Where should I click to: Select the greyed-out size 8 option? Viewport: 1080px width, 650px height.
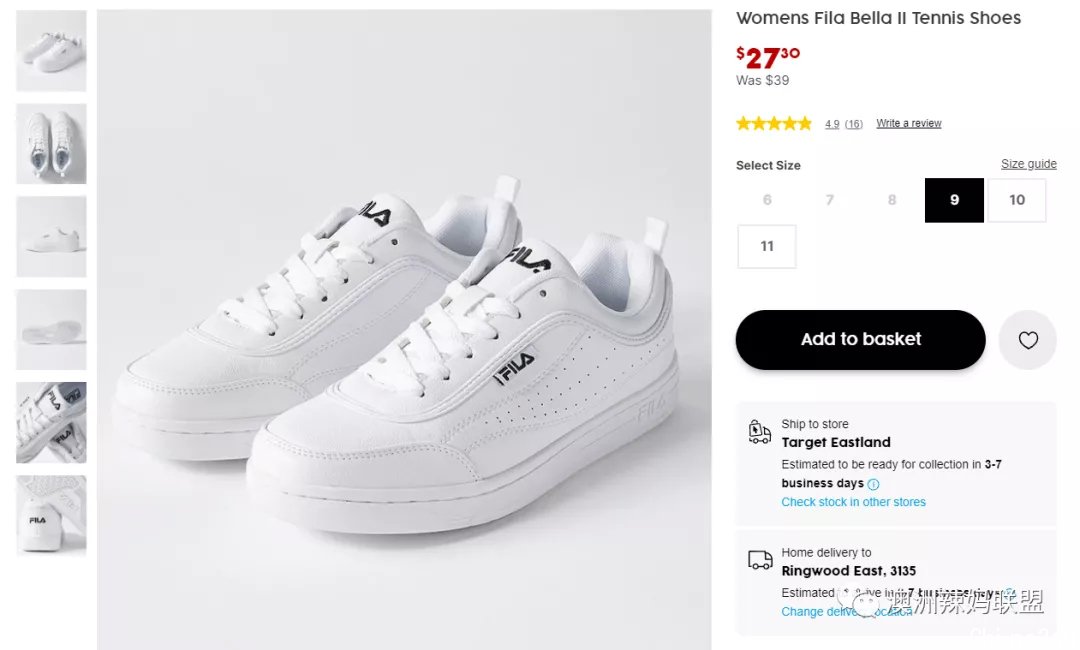892,200
